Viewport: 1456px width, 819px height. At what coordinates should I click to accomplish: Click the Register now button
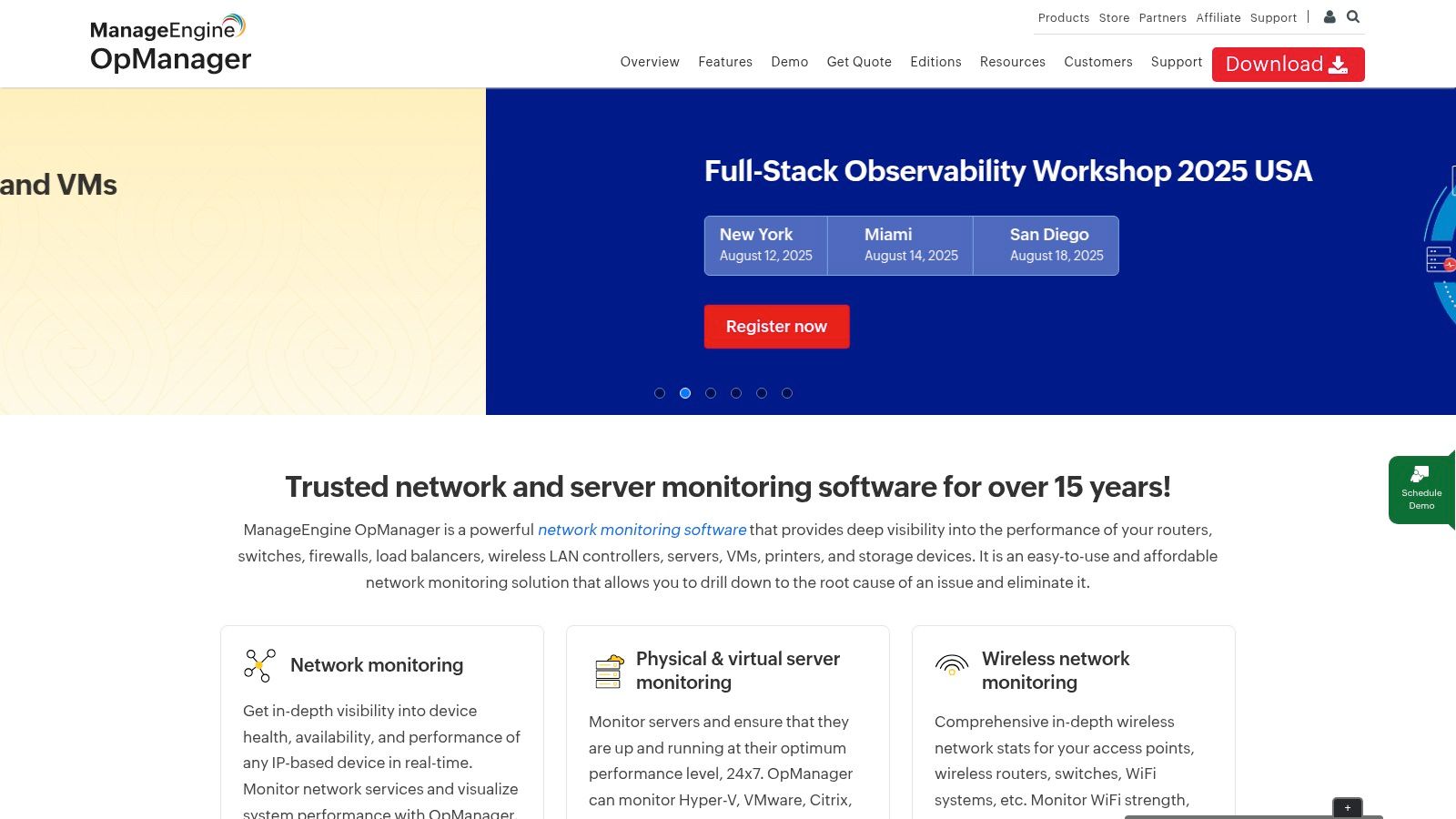tap(777, 327)
